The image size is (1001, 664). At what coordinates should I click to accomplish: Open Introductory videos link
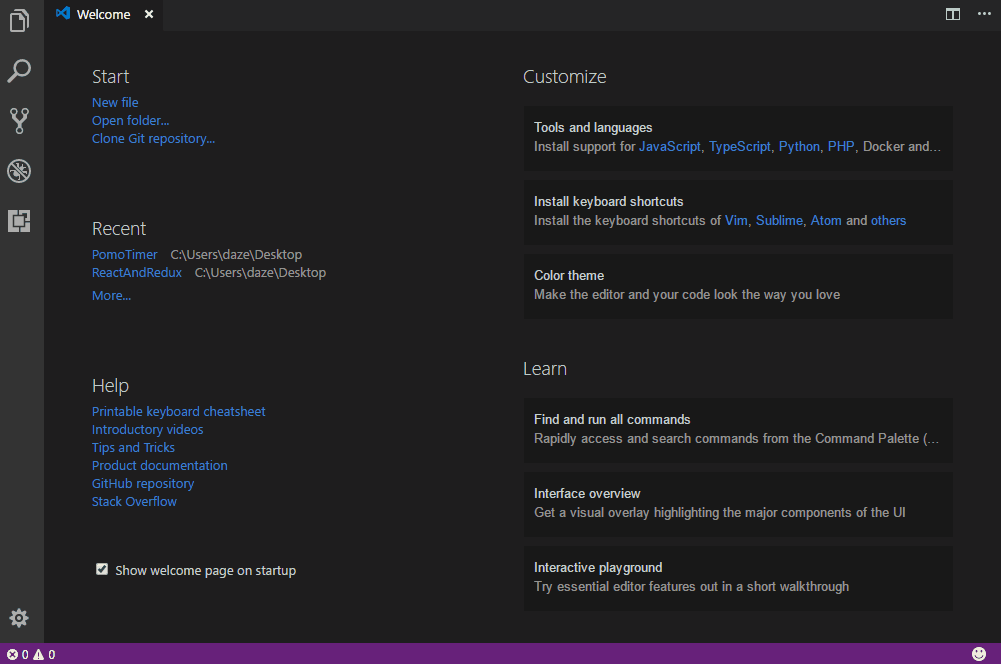[147, 430]
